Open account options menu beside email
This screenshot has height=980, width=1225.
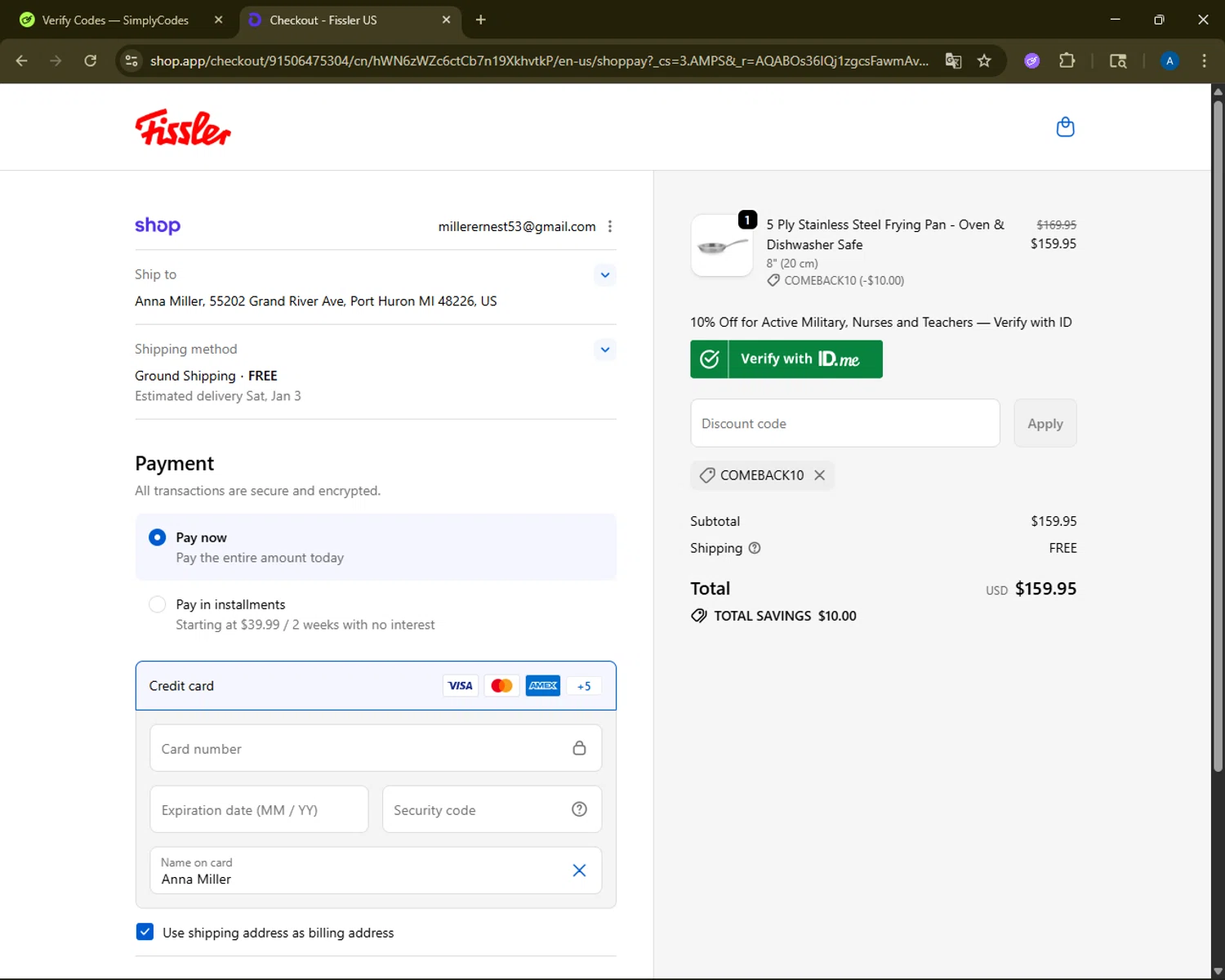(x=610, y=226)
